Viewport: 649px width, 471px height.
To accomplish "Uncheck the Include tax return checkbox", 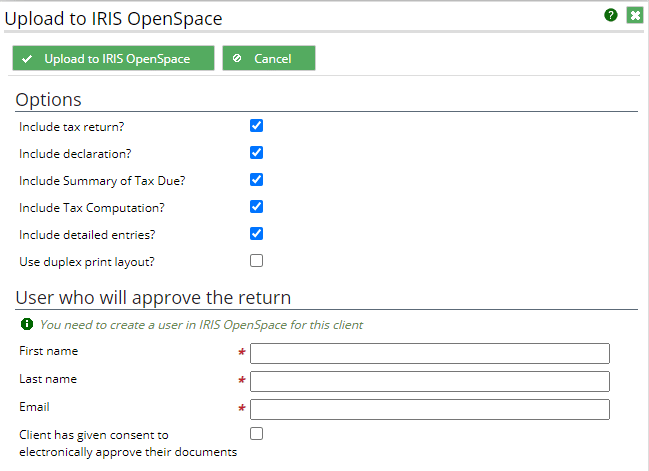I will [256, 125].
